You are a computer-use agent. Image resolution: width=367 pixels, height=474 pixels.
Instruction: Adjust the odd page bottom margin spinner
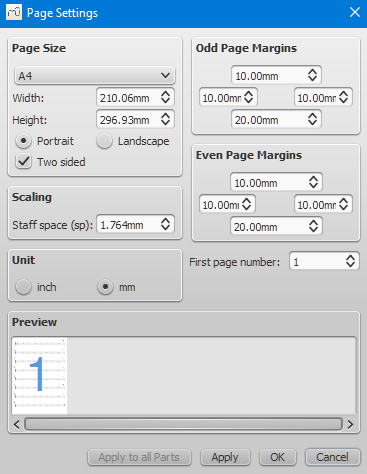point(312,119)
